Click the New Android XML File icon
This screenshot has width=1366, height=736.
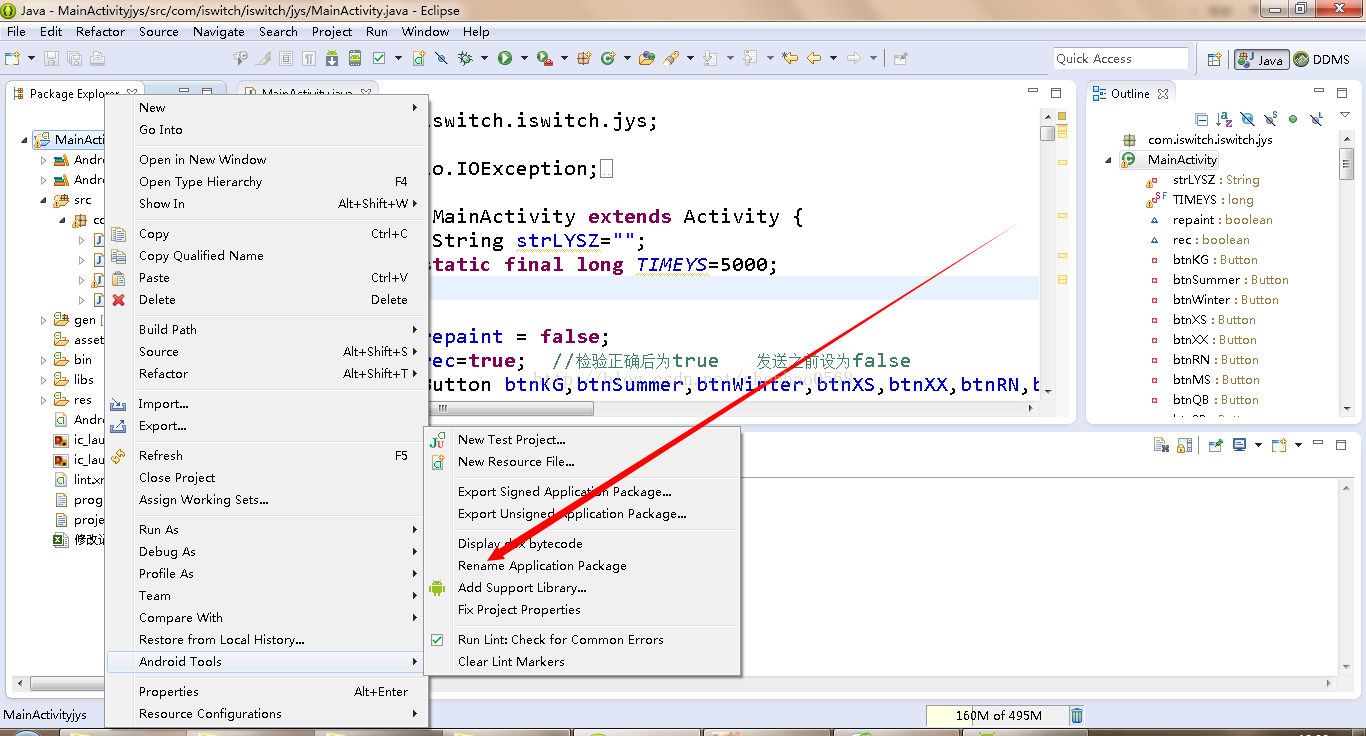pos(418,58)
